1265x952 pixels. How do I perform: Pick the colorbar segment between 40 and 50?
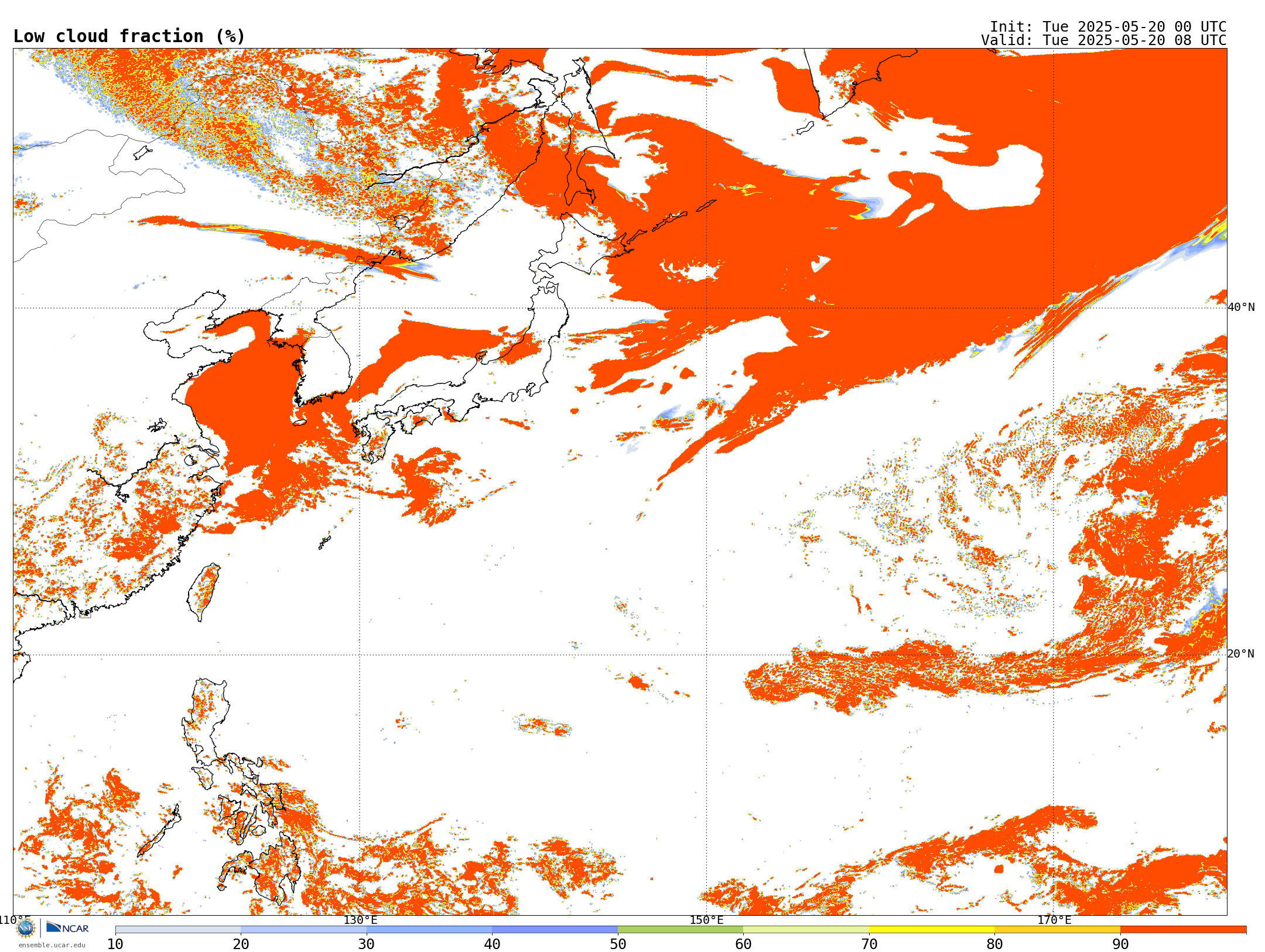tap(555, 930)
